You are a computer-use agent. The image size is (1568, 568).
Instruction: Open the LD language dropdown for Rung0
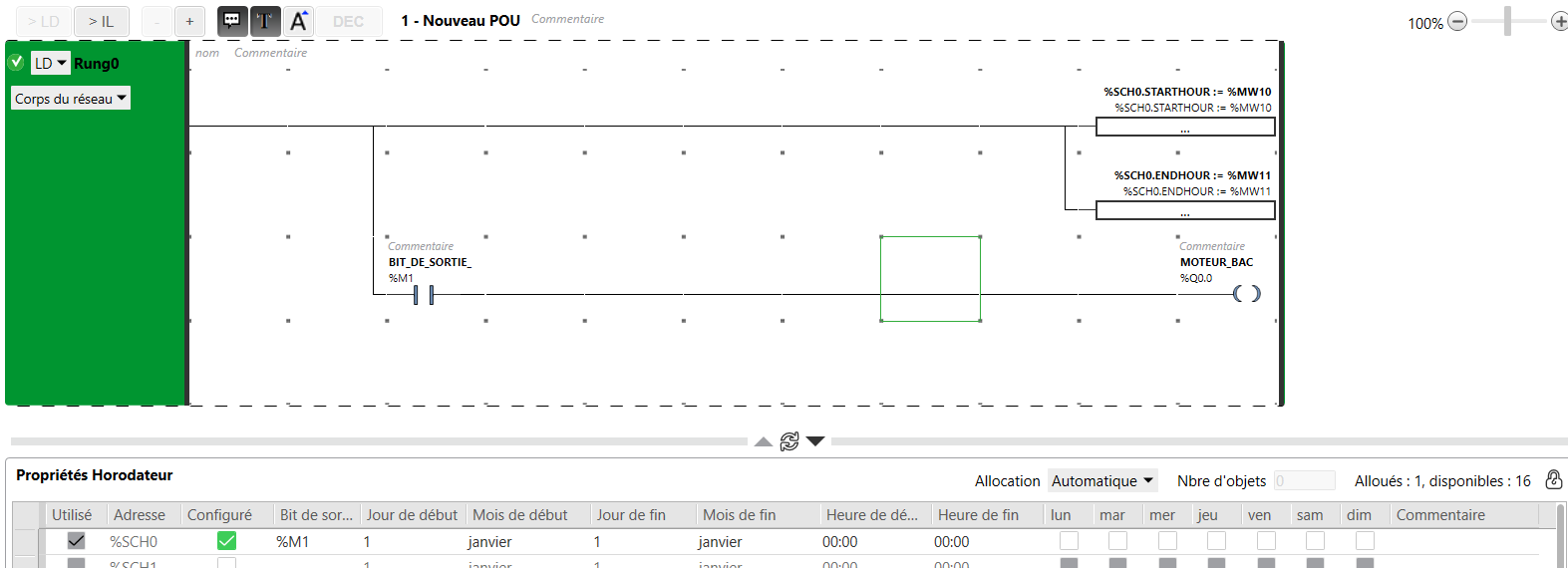(x=51, y=64)
